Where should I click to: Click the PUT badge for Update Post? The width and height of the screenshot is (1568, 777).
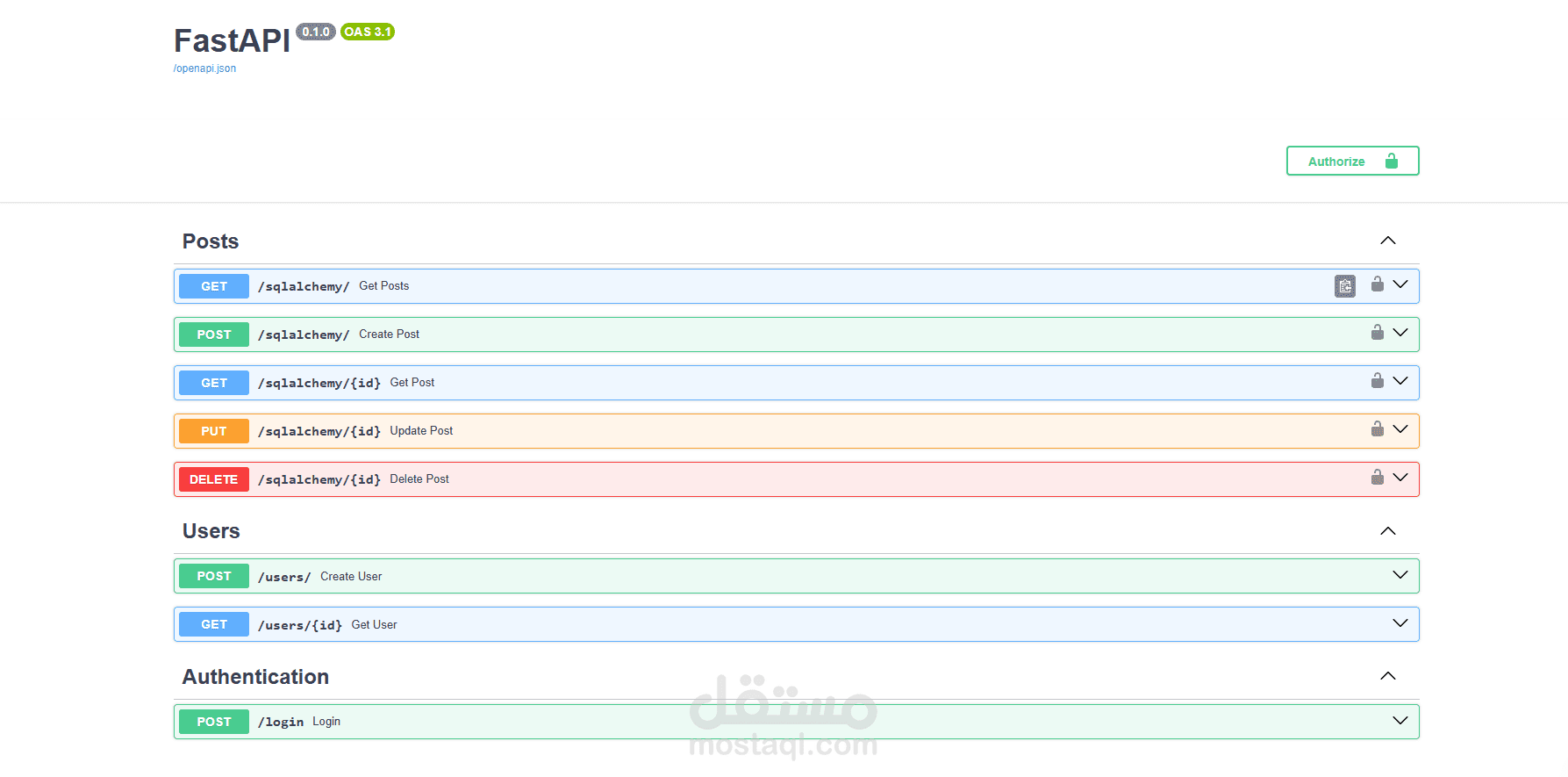point(214,431)
